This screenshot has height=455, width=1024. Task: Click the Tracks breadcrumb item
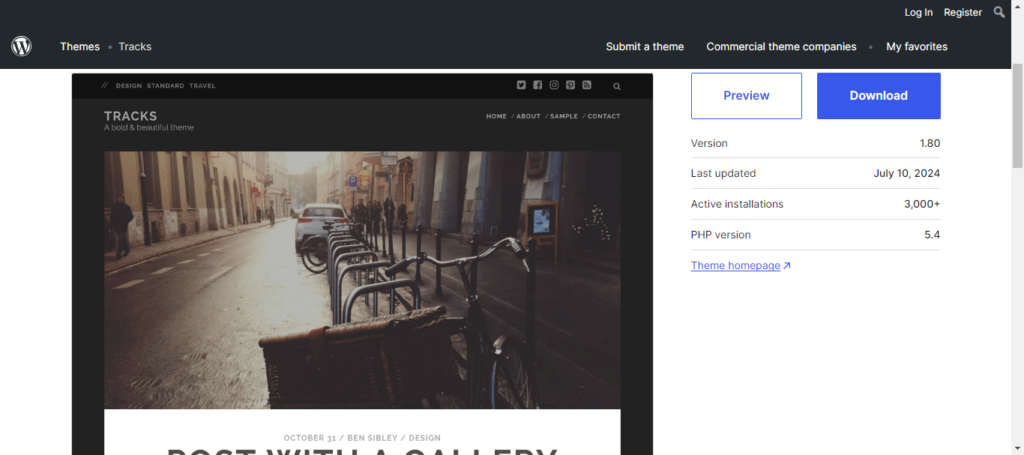coord(135,46)
